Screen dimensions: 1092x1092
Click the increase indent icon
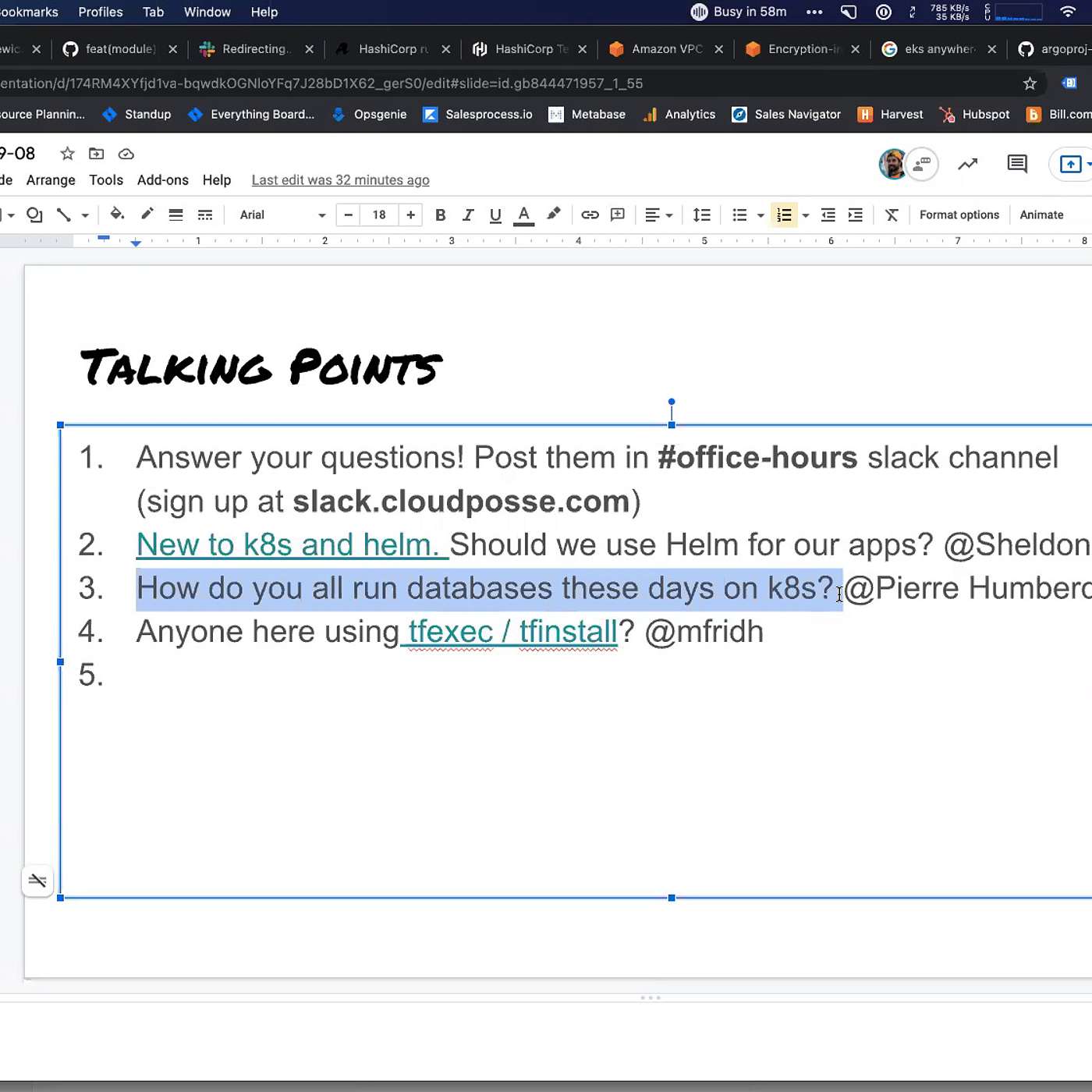[856, 215]
